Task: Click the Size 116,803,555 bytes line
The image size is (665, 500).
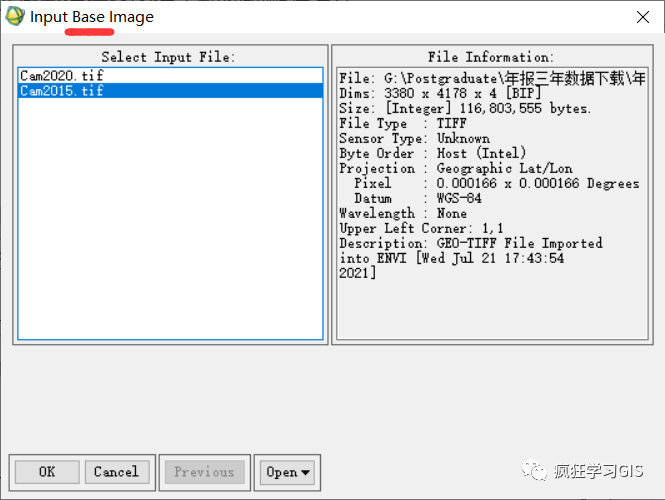Action: point(465,109)
